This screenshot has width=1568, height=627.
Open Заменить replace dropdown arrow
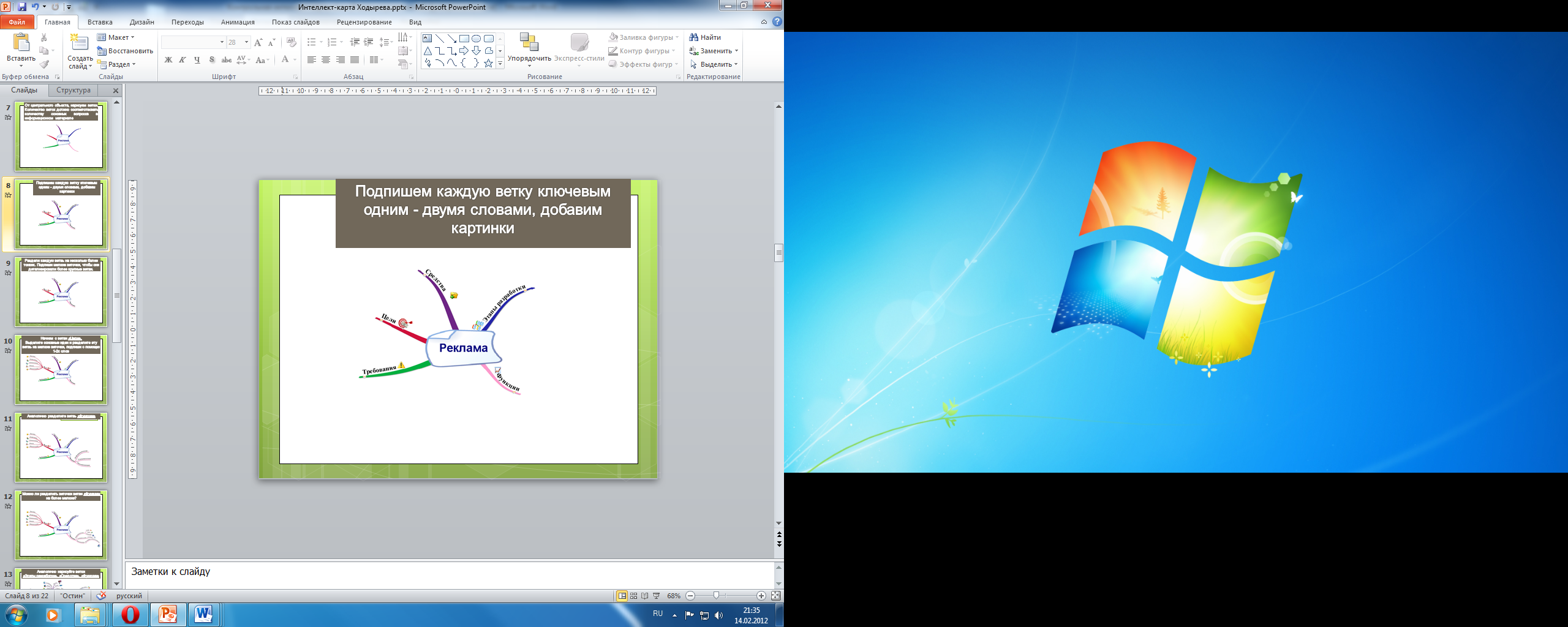736,51
